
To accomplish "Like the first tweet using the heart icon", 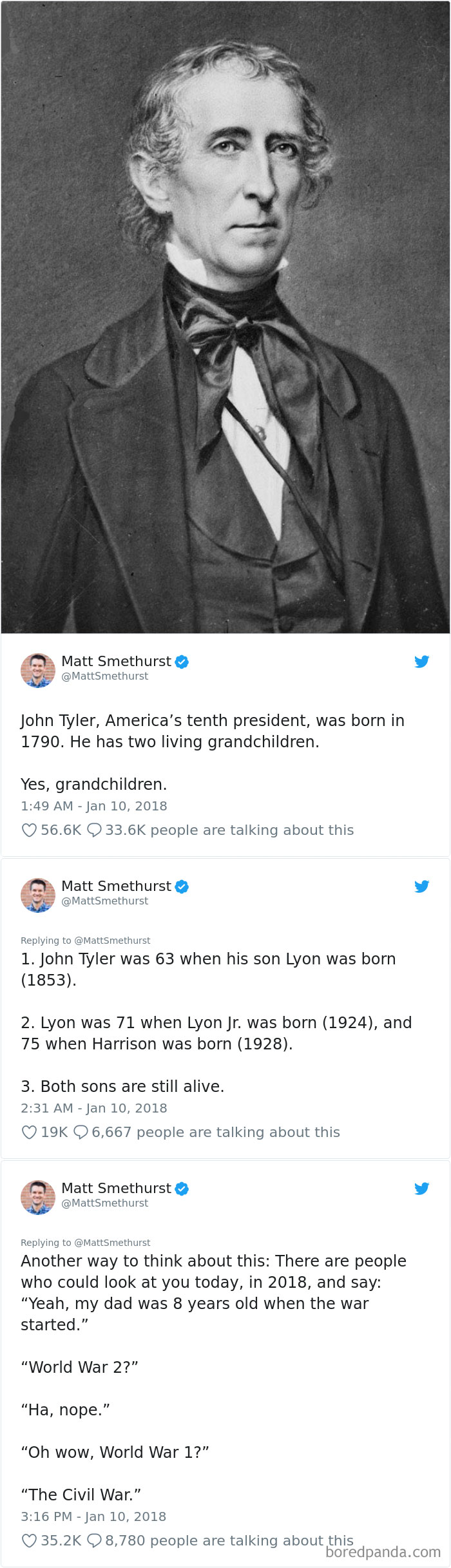I will click(x=28, y=830).
